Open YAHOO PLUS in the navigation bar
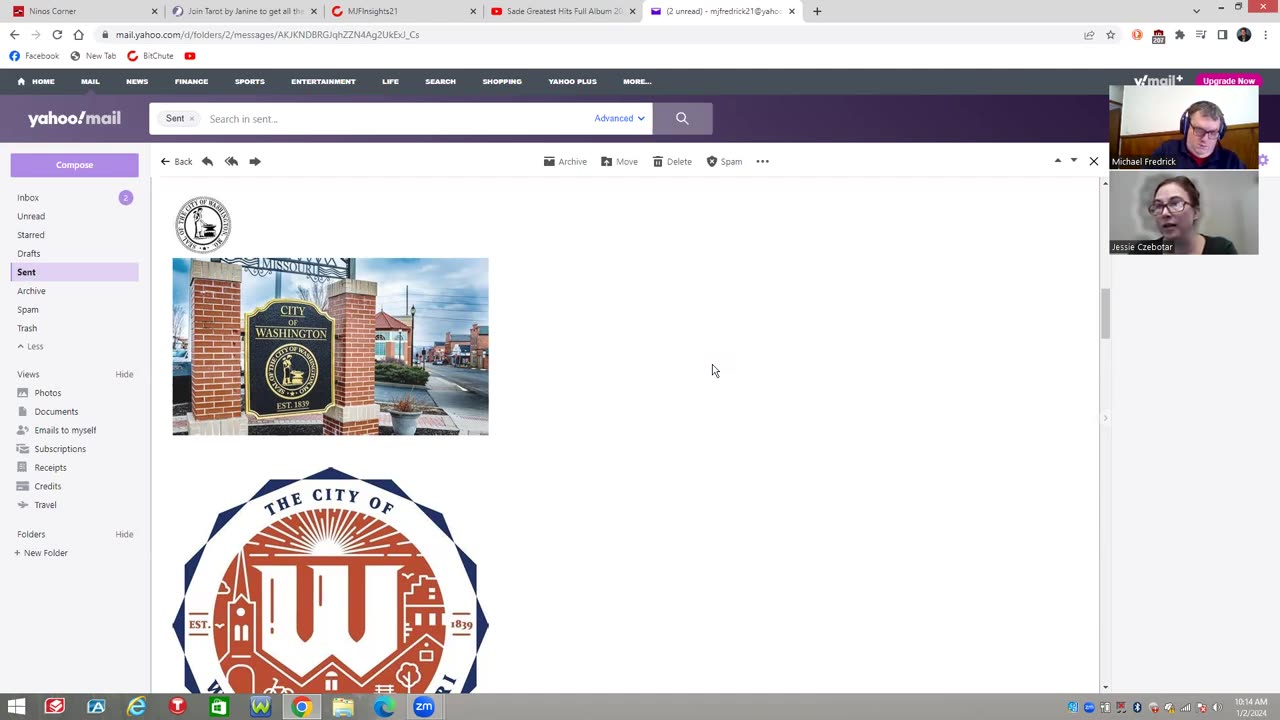 (x=572, y=81)
